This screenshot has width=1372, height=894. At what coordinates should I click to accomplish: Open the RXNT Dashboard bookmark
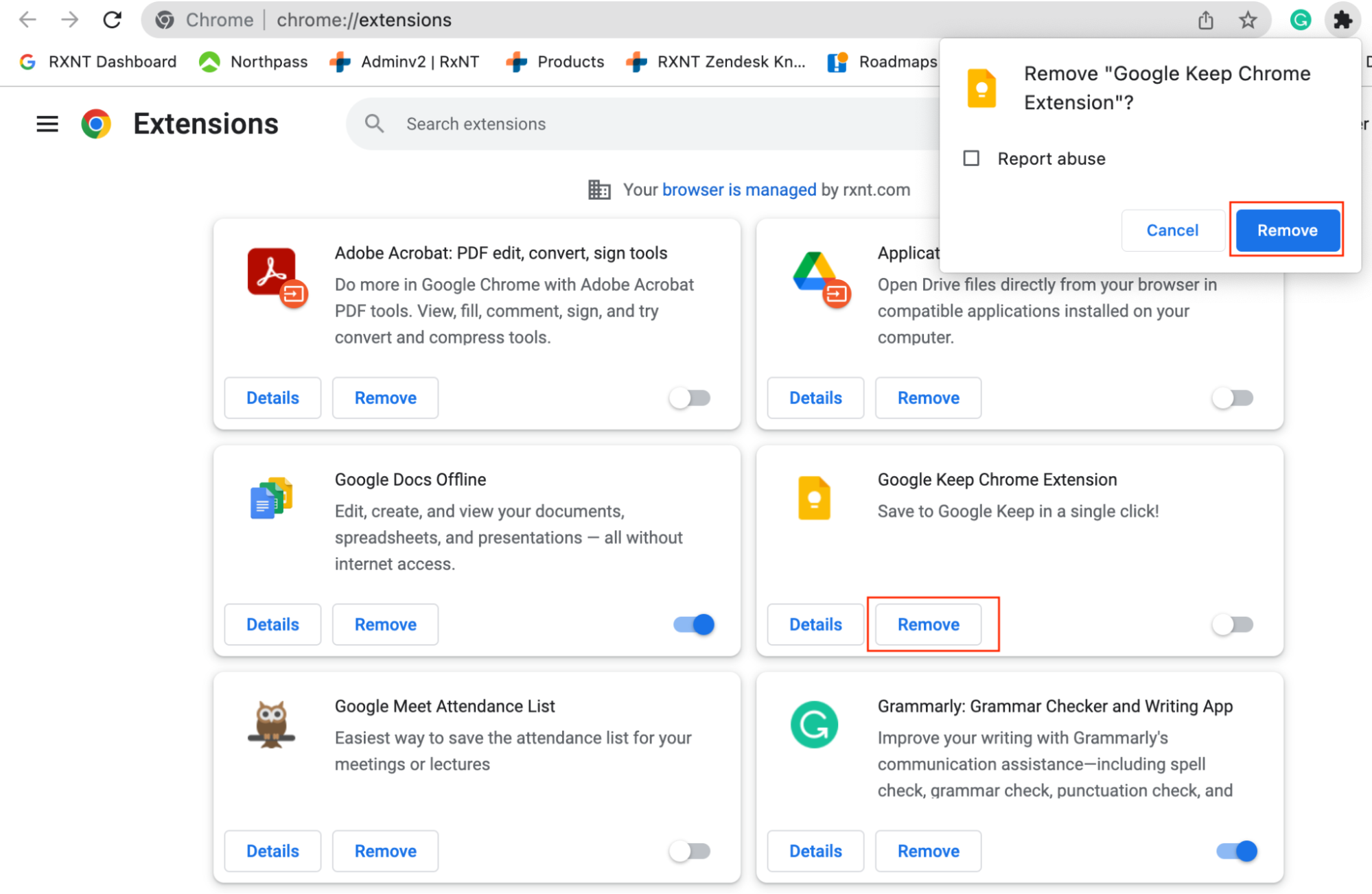98,62
